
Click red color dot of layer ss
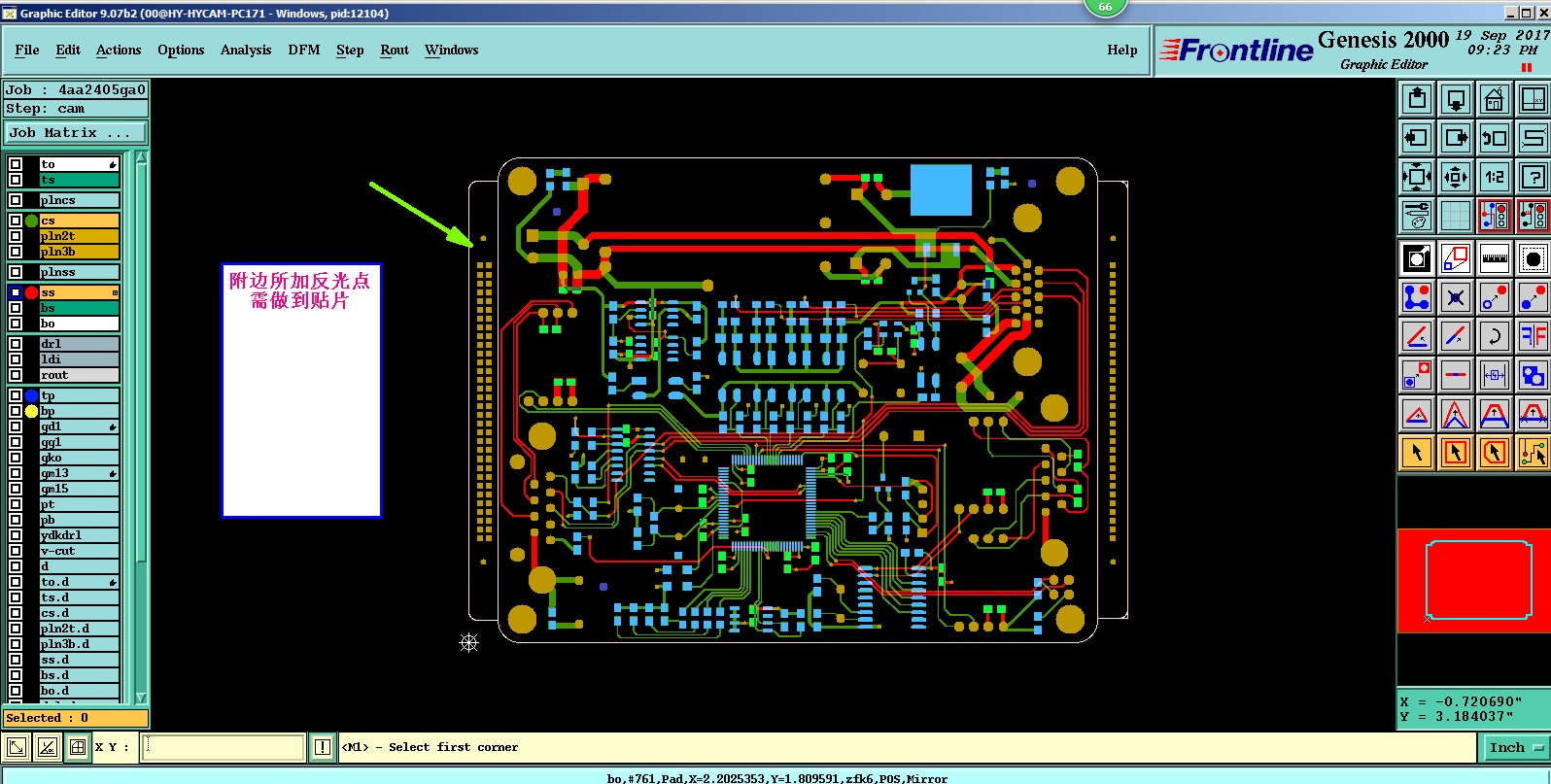point(31,292)
